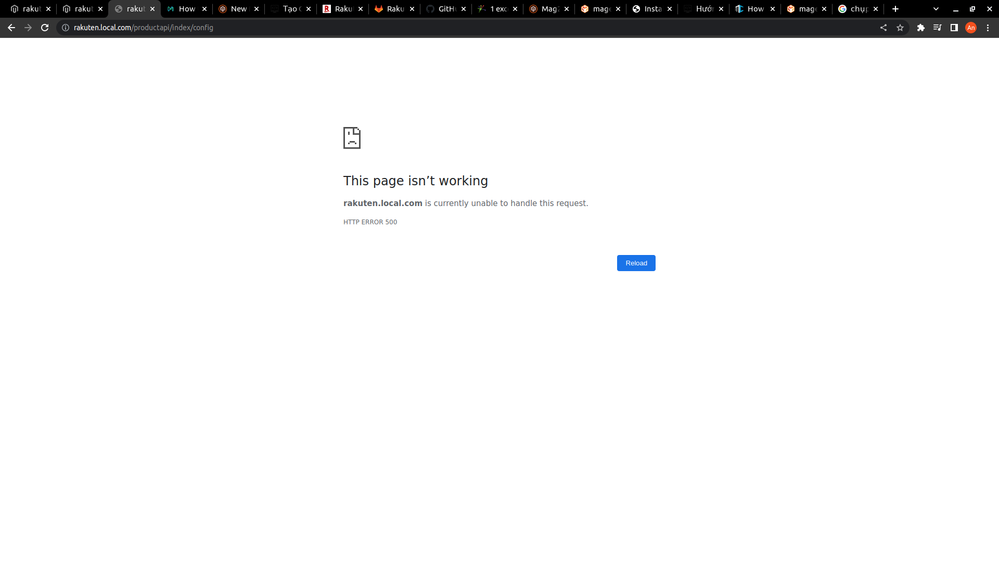Switch to the 'Tạo' tab
Screen dimensions: 999x562
pos(291,9)
